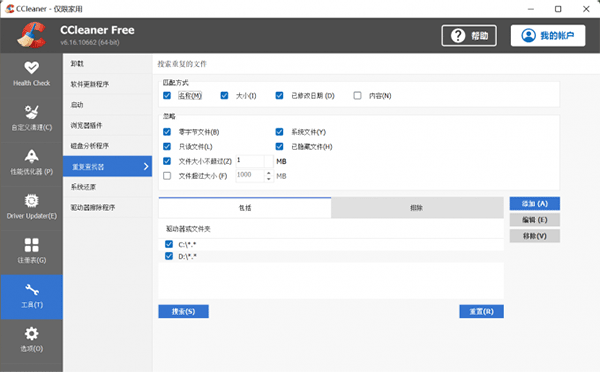600x372 pixels.
Task: Toggle 已修改日期 (D) modified date checkbox
Action: pyautogui.click(x=279, y=95)
